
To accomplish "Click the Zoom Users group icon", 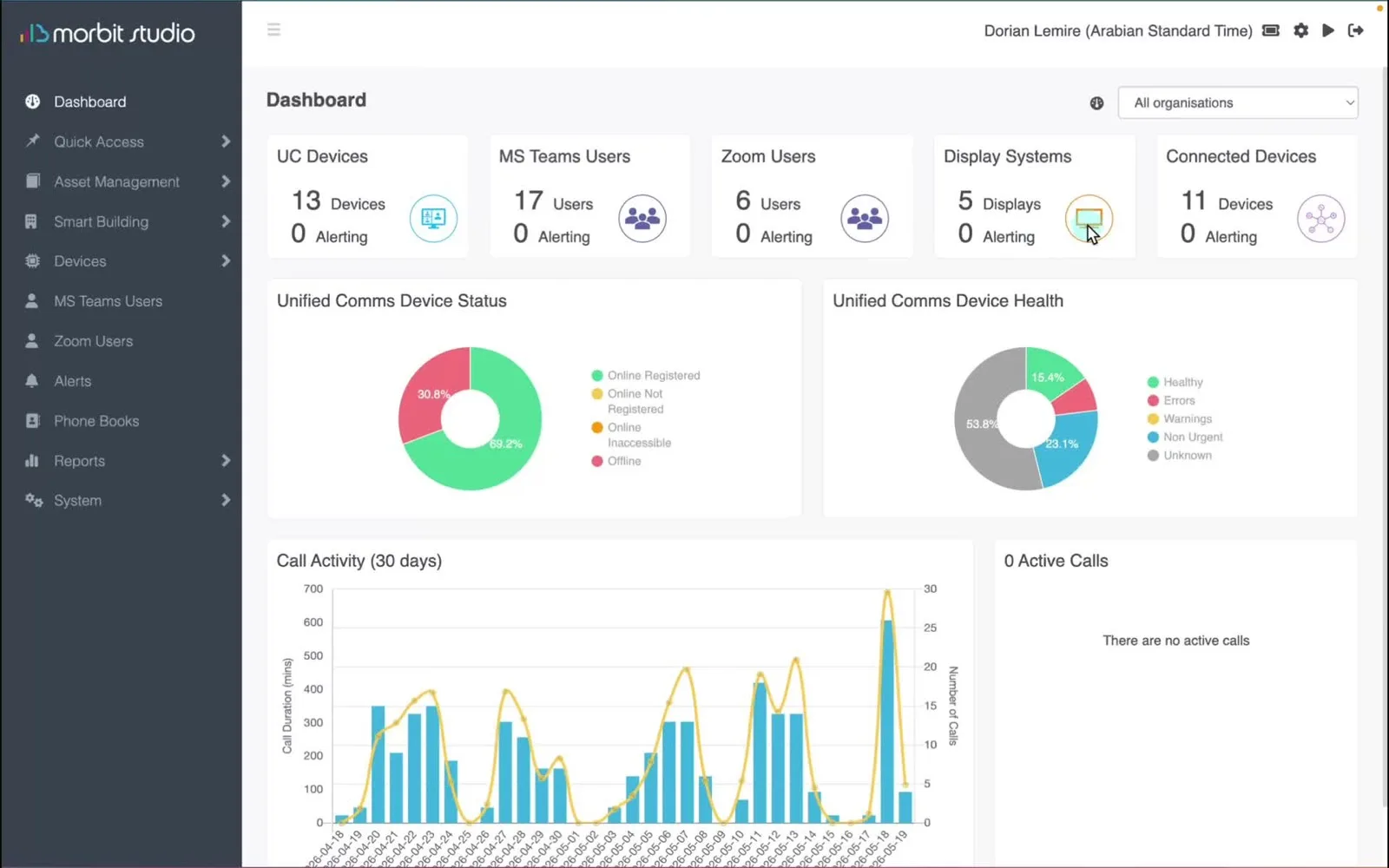I will coord(865,218).
